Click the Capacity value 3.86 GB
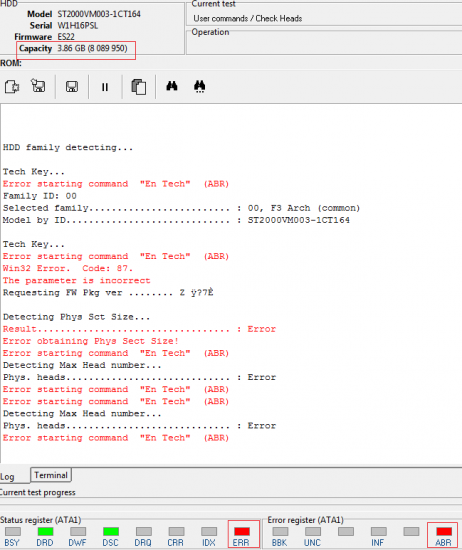This screenshot has height=550, width=462. point(92,48)
